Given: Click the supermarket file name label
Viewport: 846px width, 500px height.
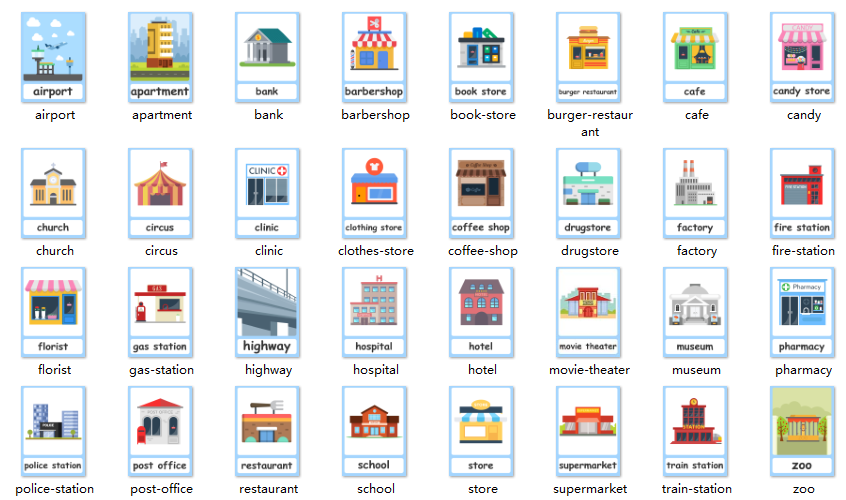Looking at the screenshot, I should [588, 489].
